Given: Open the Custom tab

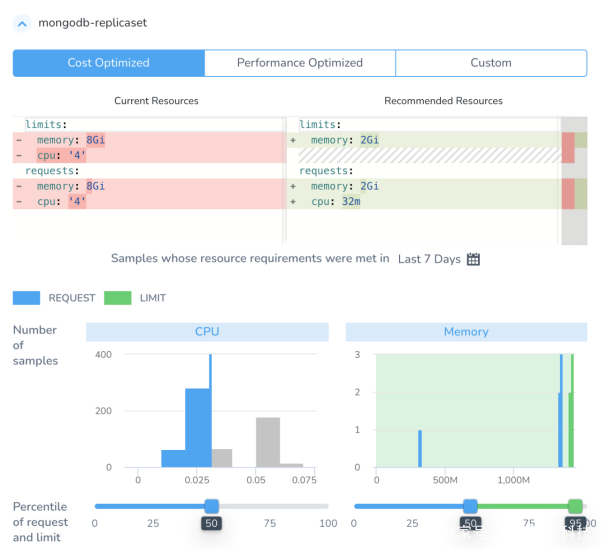Looking at the screenshot, I should (x=491, y=63).
